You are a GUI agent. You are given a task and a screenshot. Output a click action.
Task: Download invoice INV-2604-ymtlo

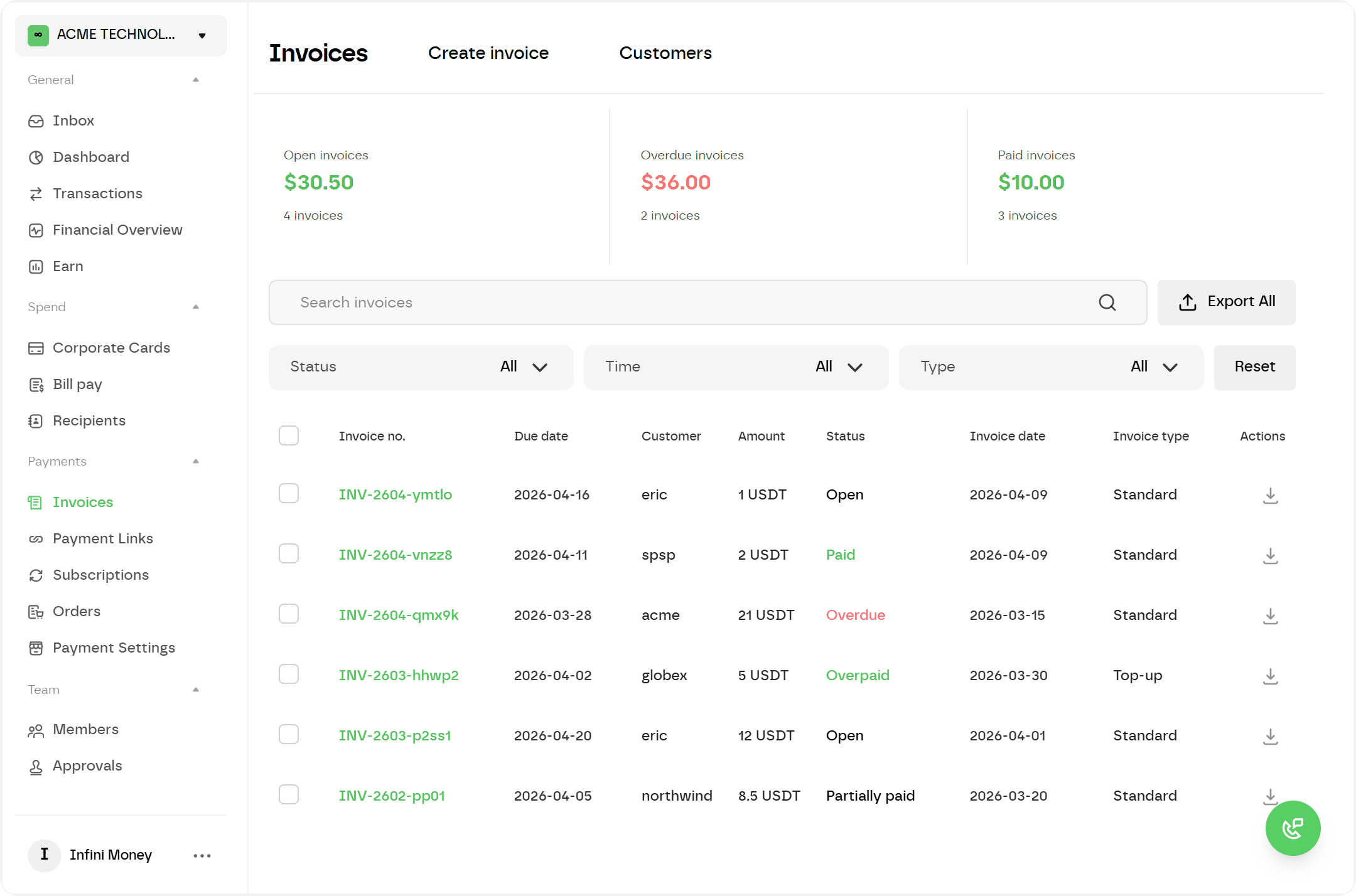point(1271,495)
